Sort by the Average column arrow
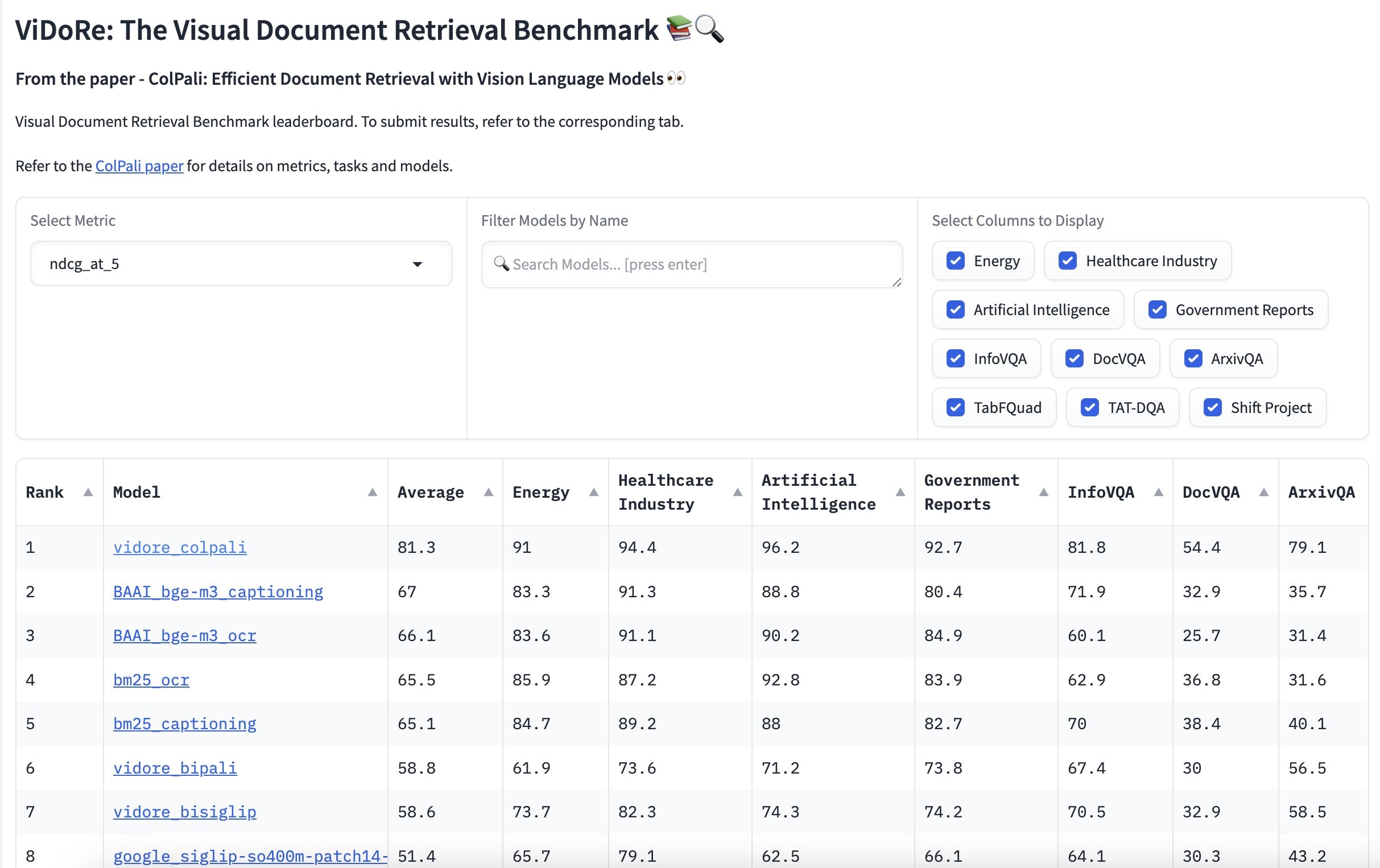The height and width of the screenshot is (868, 1380). point(488,492)
